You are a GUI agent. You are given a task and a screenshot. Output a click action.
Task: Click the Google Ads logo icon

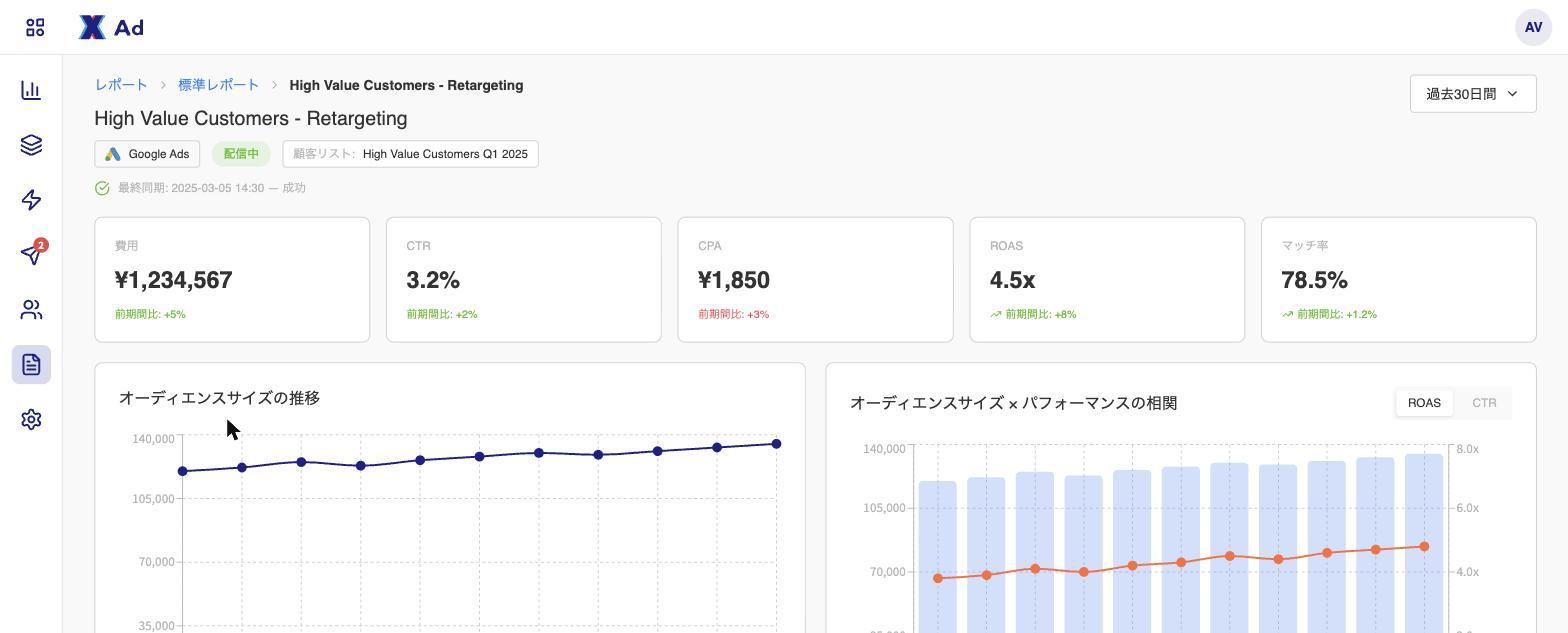pyautogui.click(x=113, y=154)
